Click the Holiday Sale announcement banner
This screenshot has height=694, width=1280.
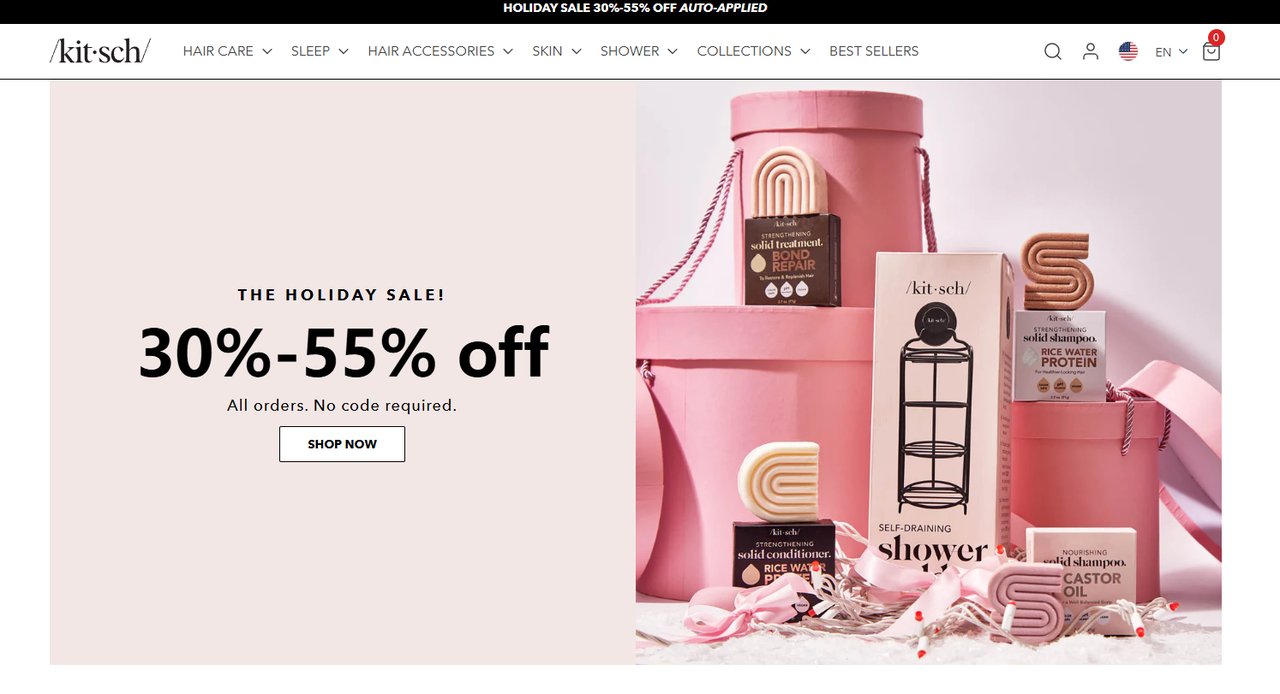coord(640,8)
